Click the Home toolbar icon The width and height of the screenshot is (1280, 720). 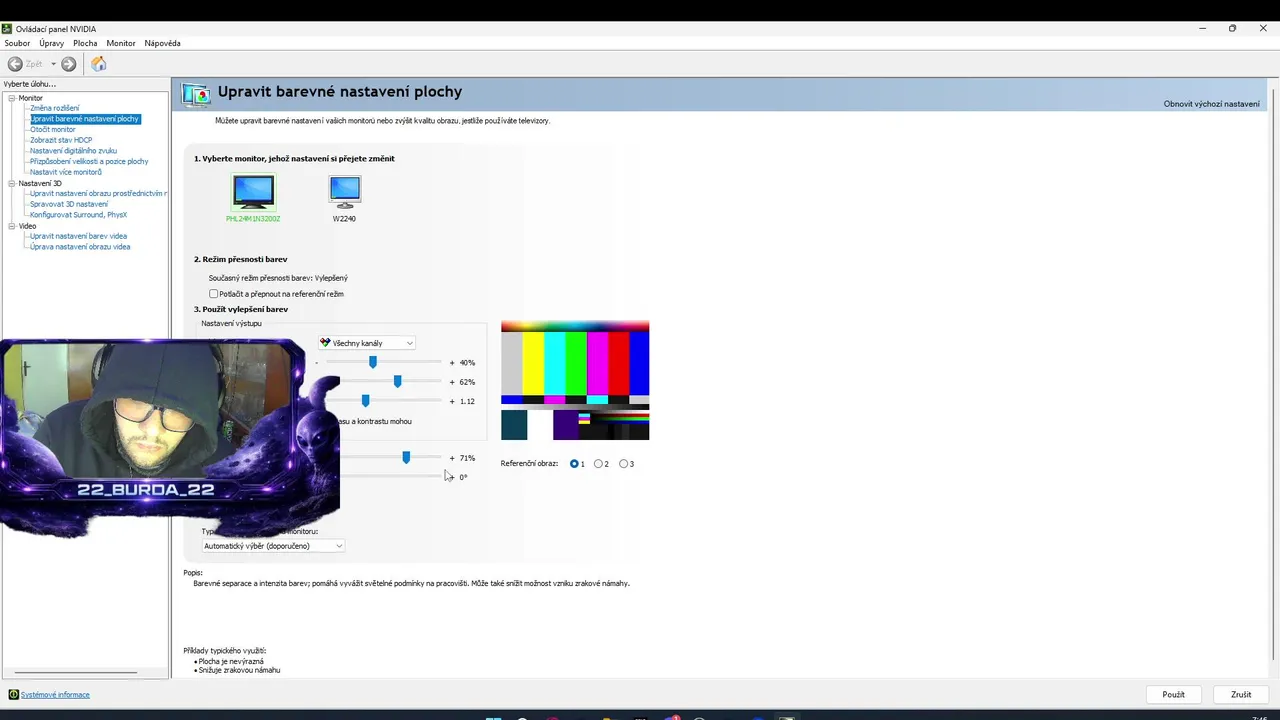(98, 64)
